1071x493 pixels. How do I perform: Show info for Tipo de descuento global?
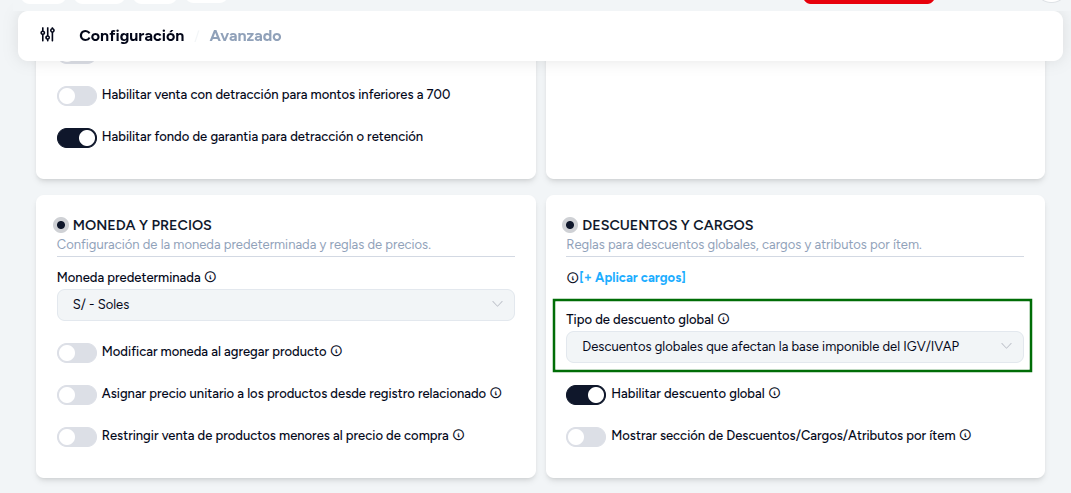coord(724,319)
